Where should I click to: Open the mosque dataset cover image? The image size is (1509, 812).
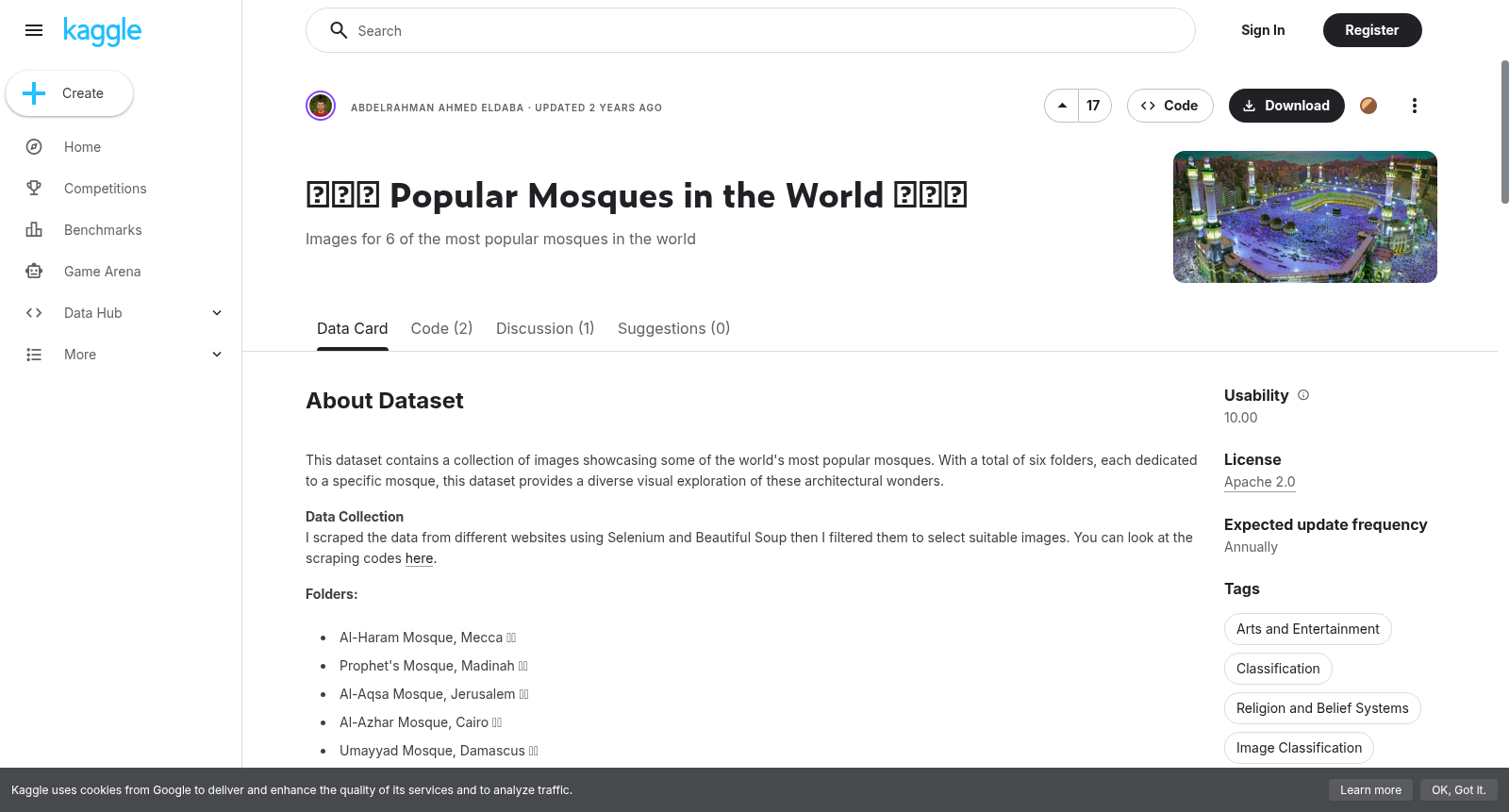click(x=1305, y=217)
